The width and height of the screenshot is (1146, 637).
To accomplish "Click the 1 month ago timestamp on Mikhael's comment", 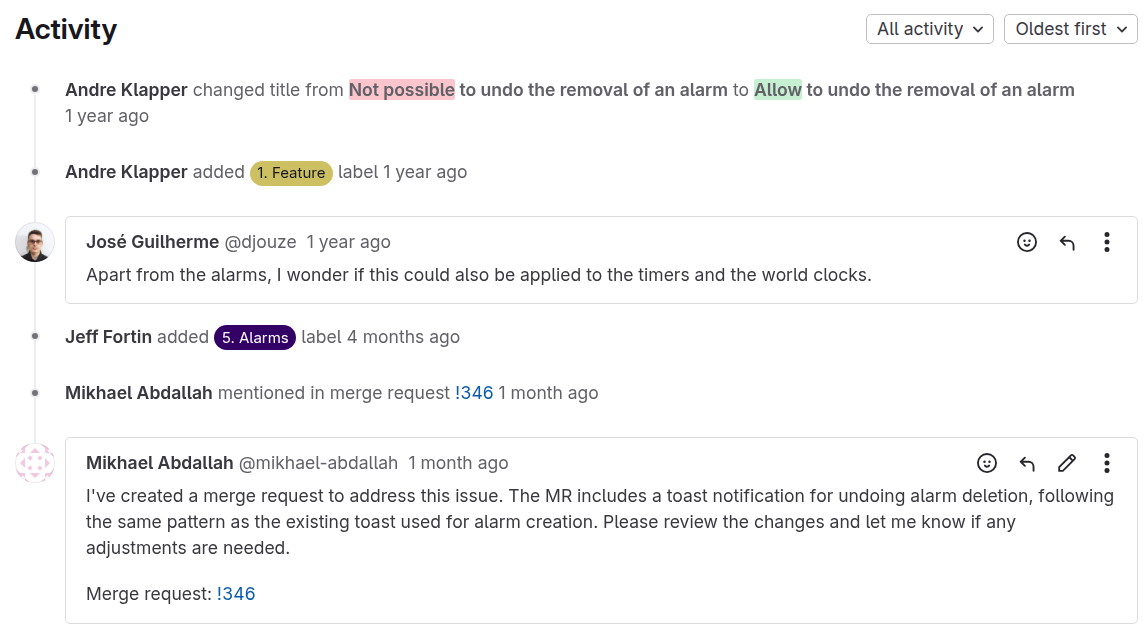I will coord(458,463).
